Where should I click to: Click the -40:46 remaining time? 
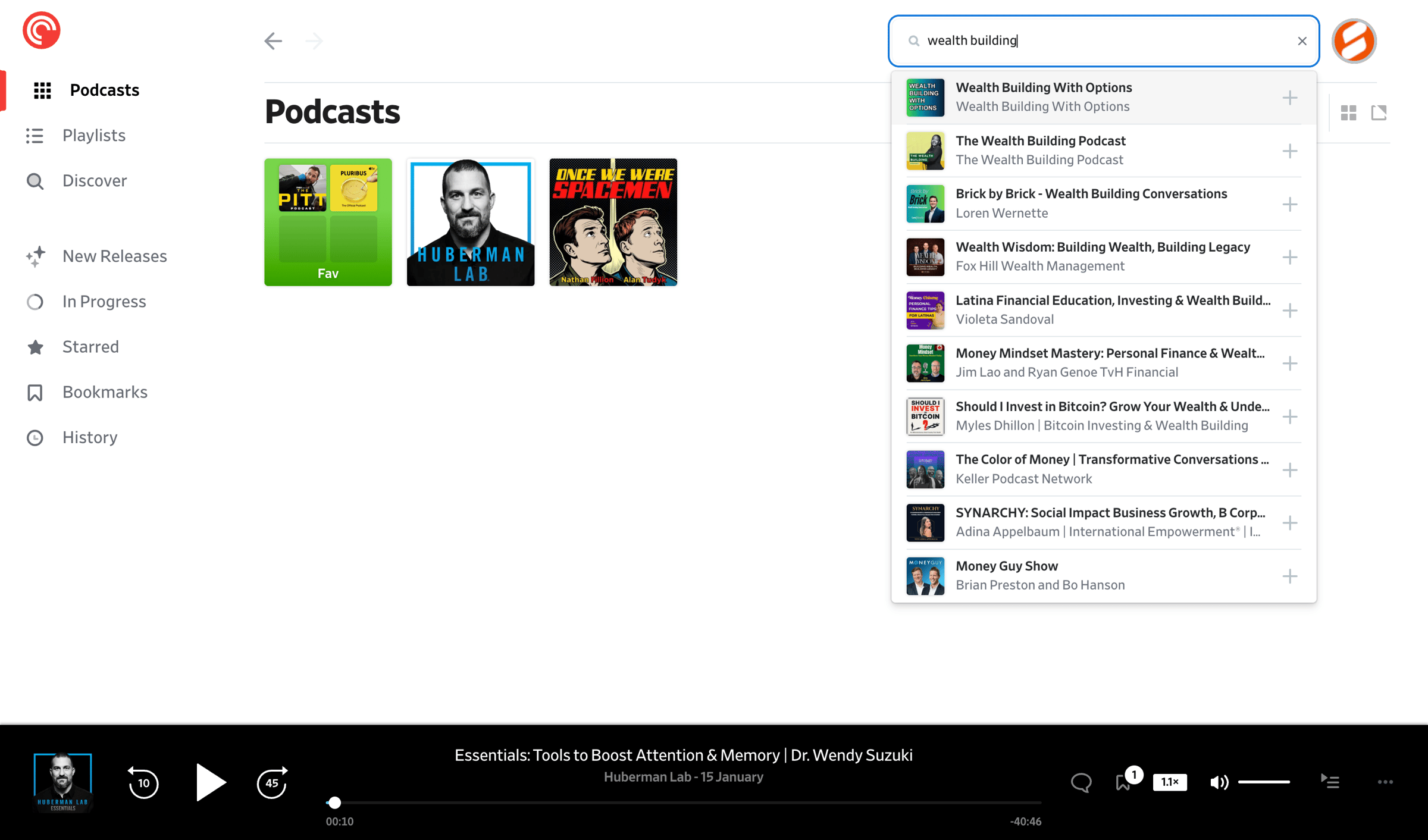pos(1025,822)
